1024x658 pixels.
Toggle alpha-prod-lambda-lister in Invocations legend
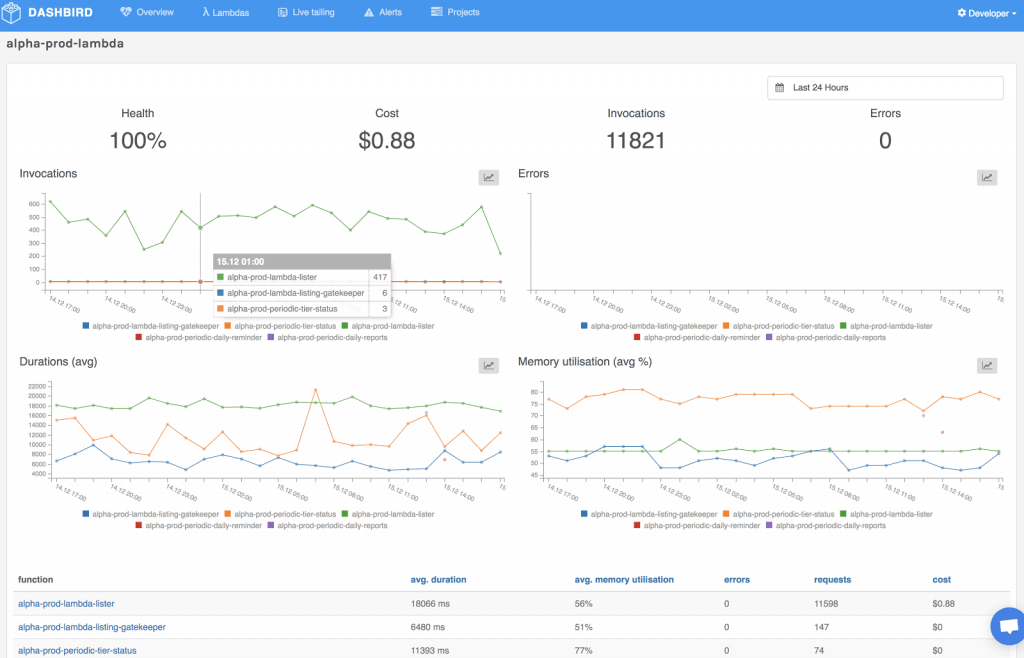(x=388, y=326)
